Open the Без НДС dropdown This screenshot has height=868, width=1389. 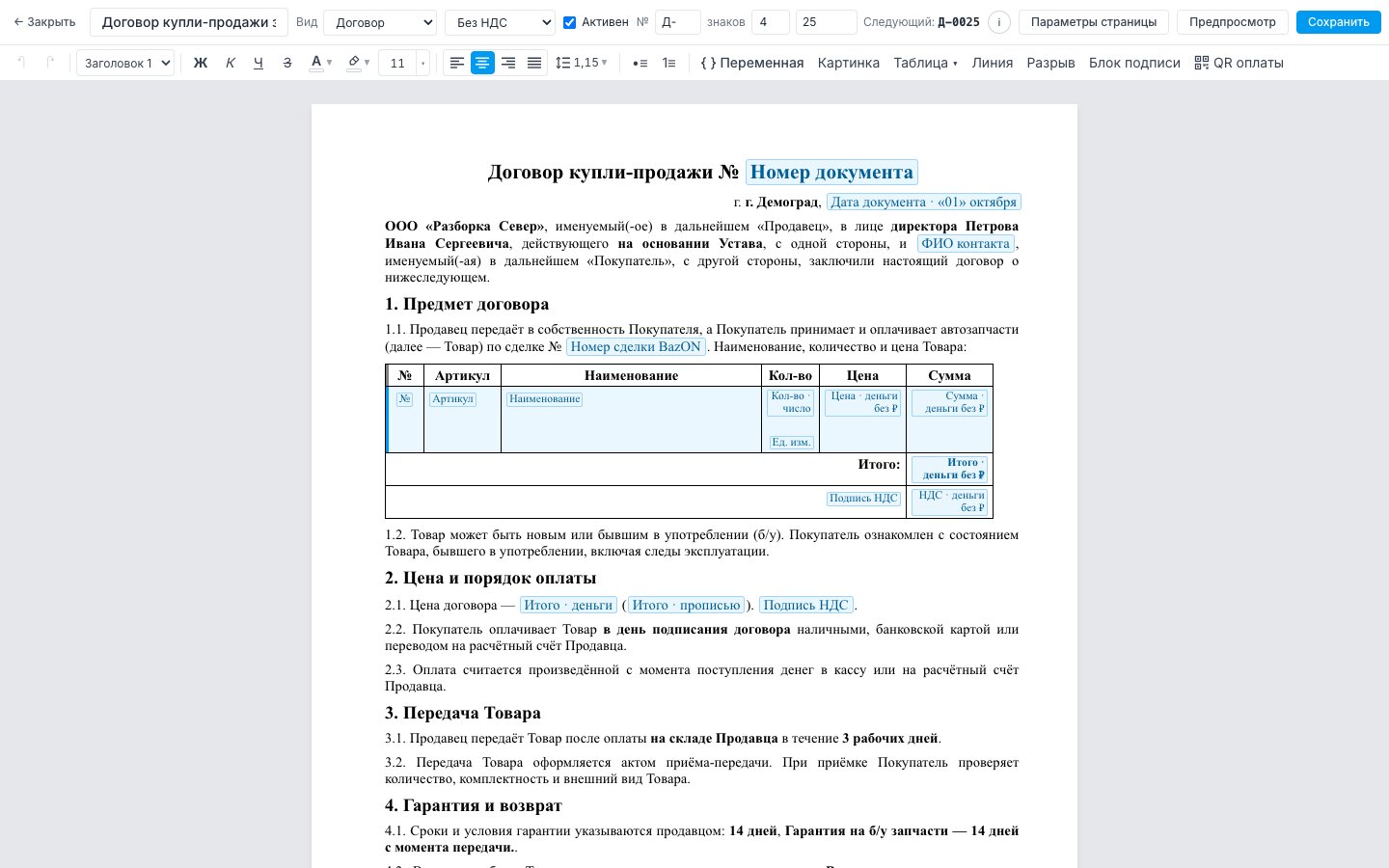point(500,22)
